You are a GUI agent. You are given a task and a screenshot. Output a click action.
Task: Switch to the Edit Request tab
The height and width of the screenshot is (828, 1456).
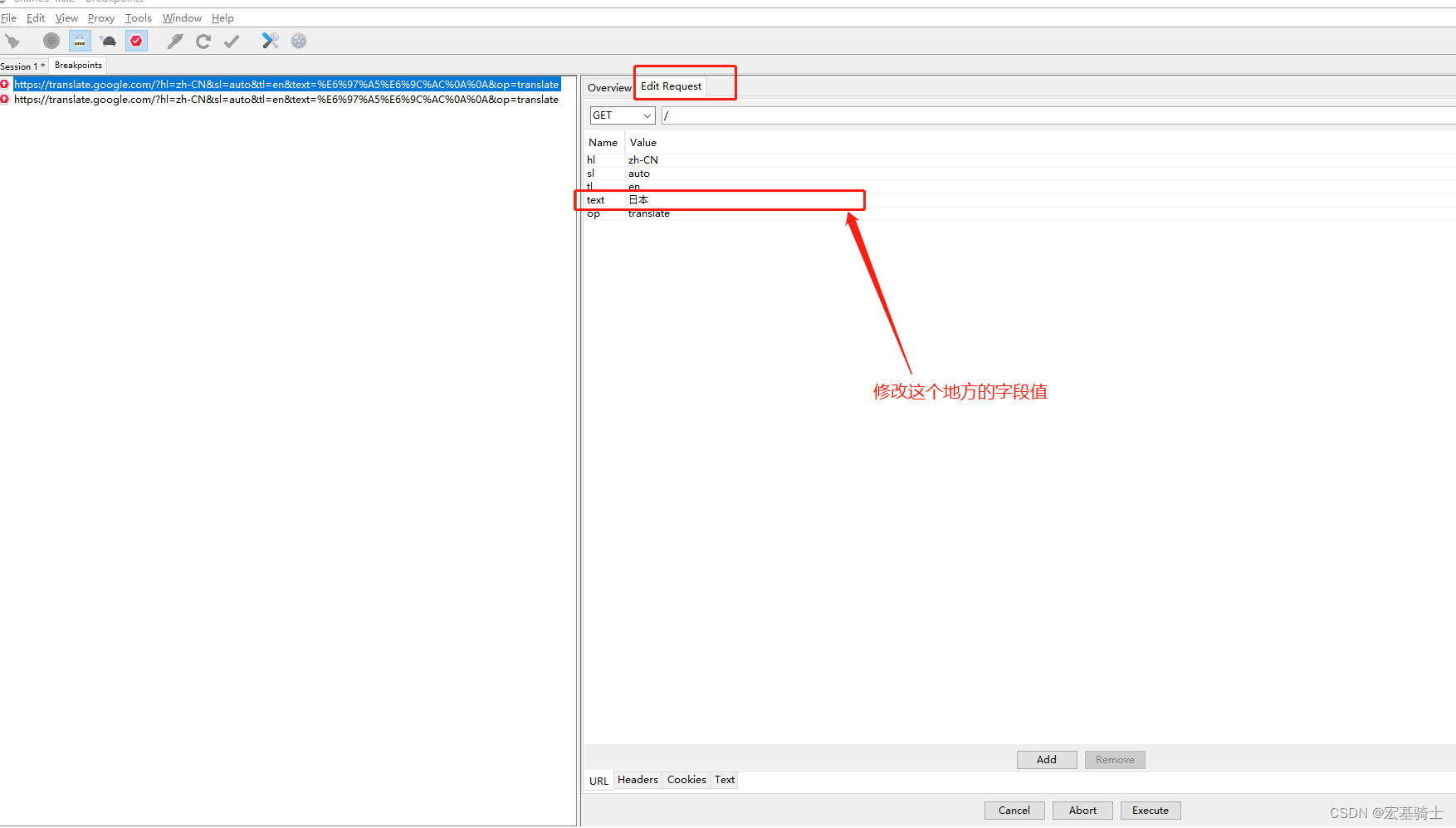coord(671,86)
